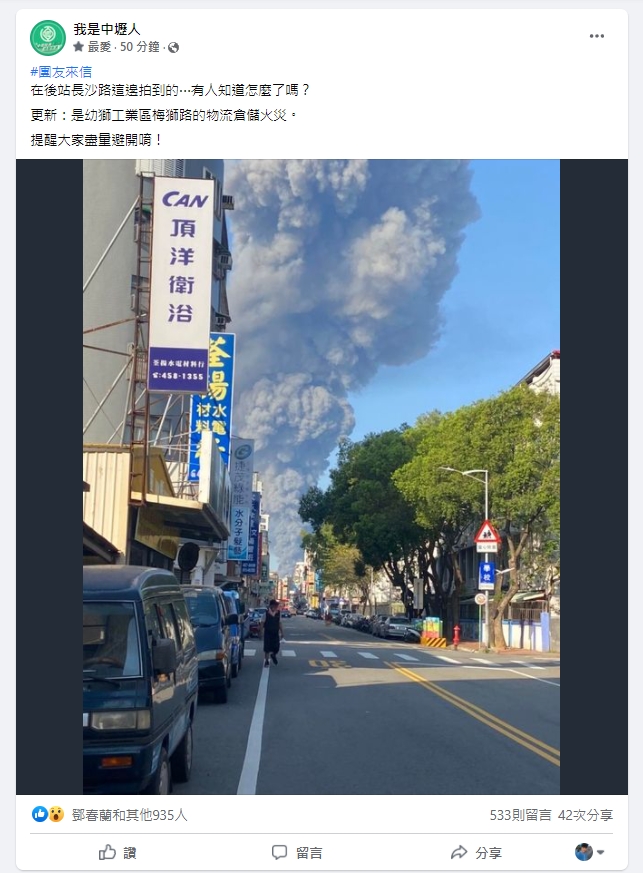643x873 pixels.
Task: Open the 50 分鐘 timestamp link
Action: tap(140, 47)
